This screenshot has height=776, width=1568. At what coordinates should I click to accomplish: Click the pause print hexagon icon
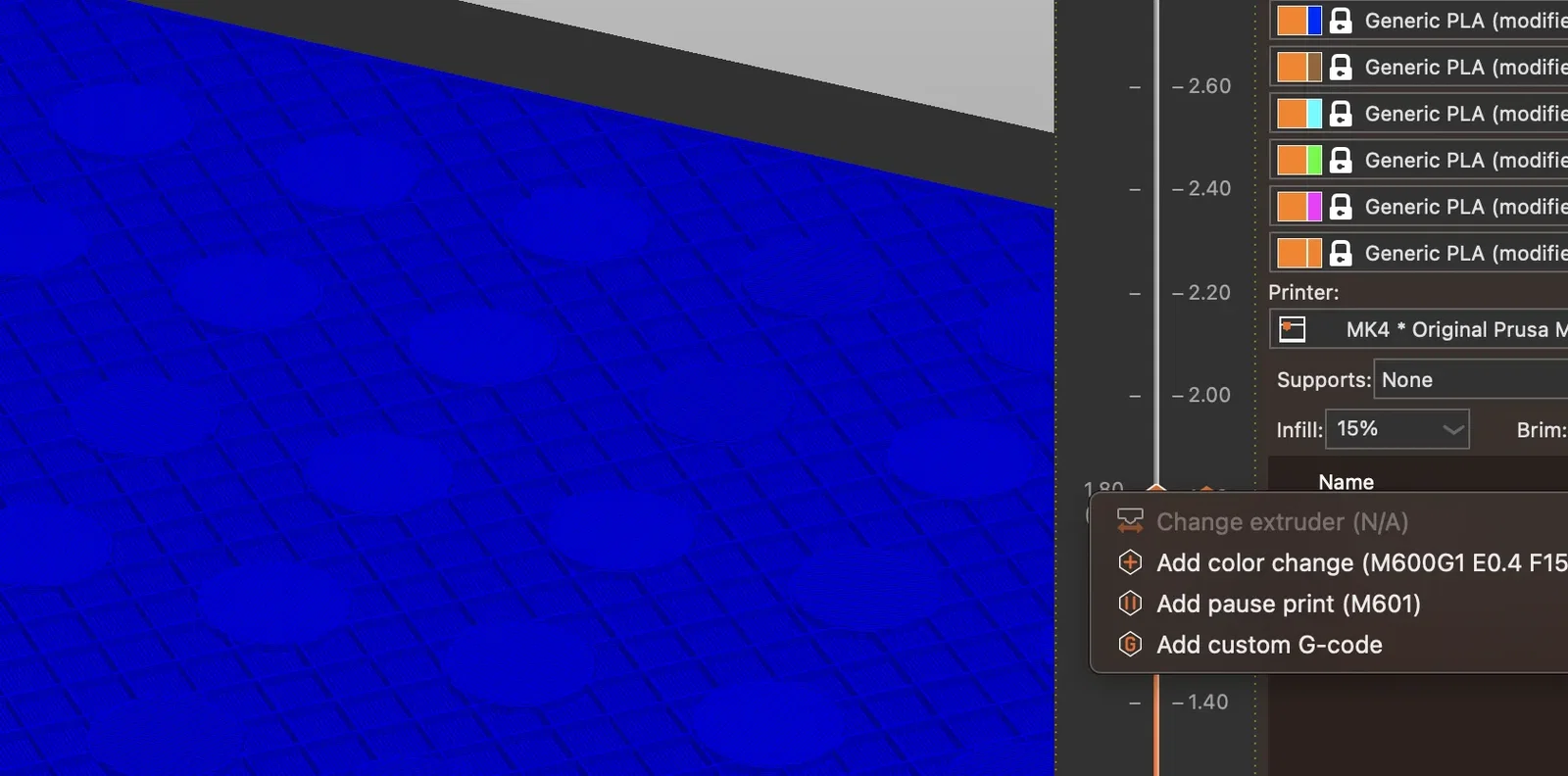[1130, 604]
